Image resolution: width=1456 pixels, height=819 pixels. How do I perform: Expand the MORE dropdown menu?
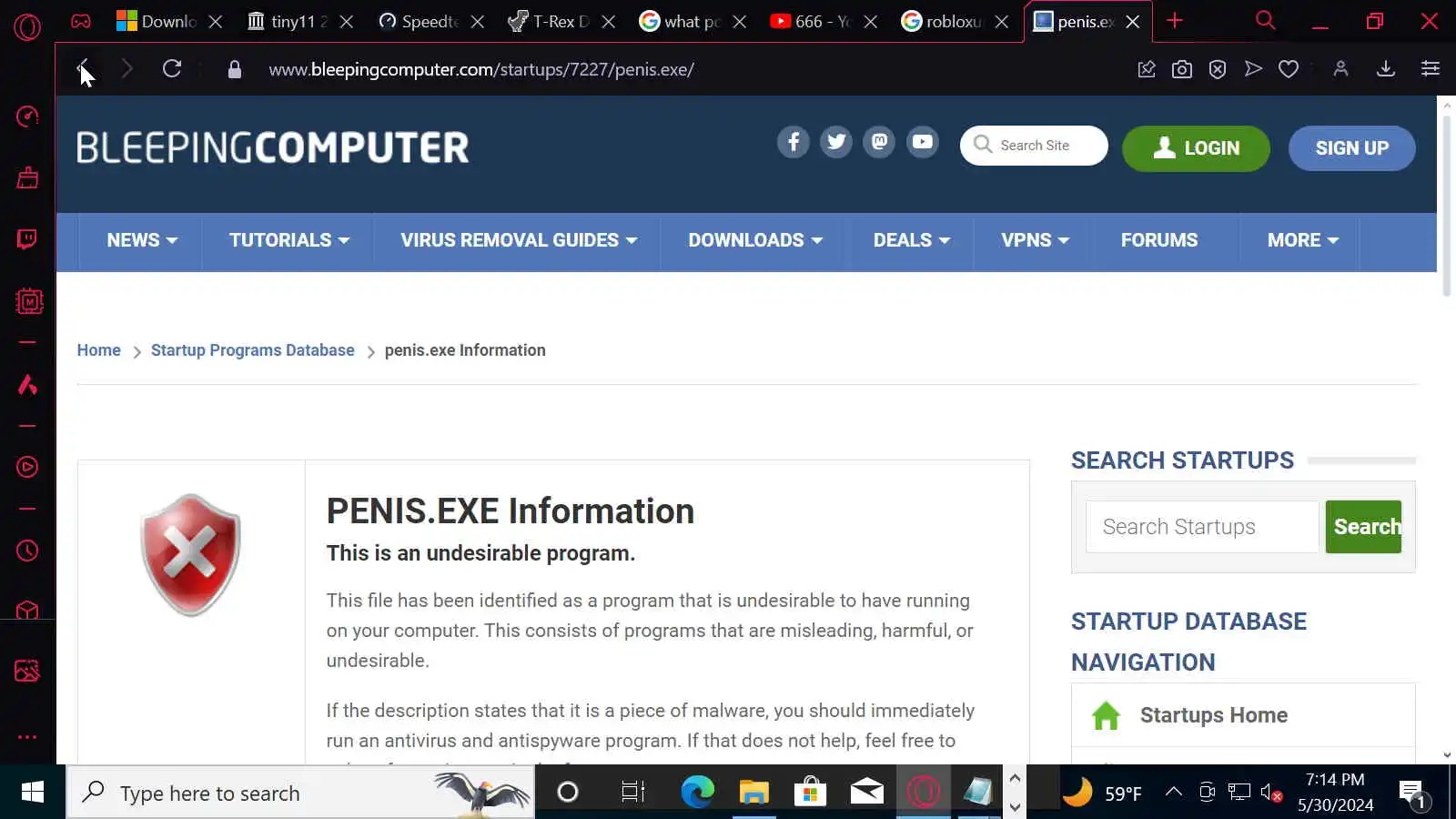pos(1303,240)
